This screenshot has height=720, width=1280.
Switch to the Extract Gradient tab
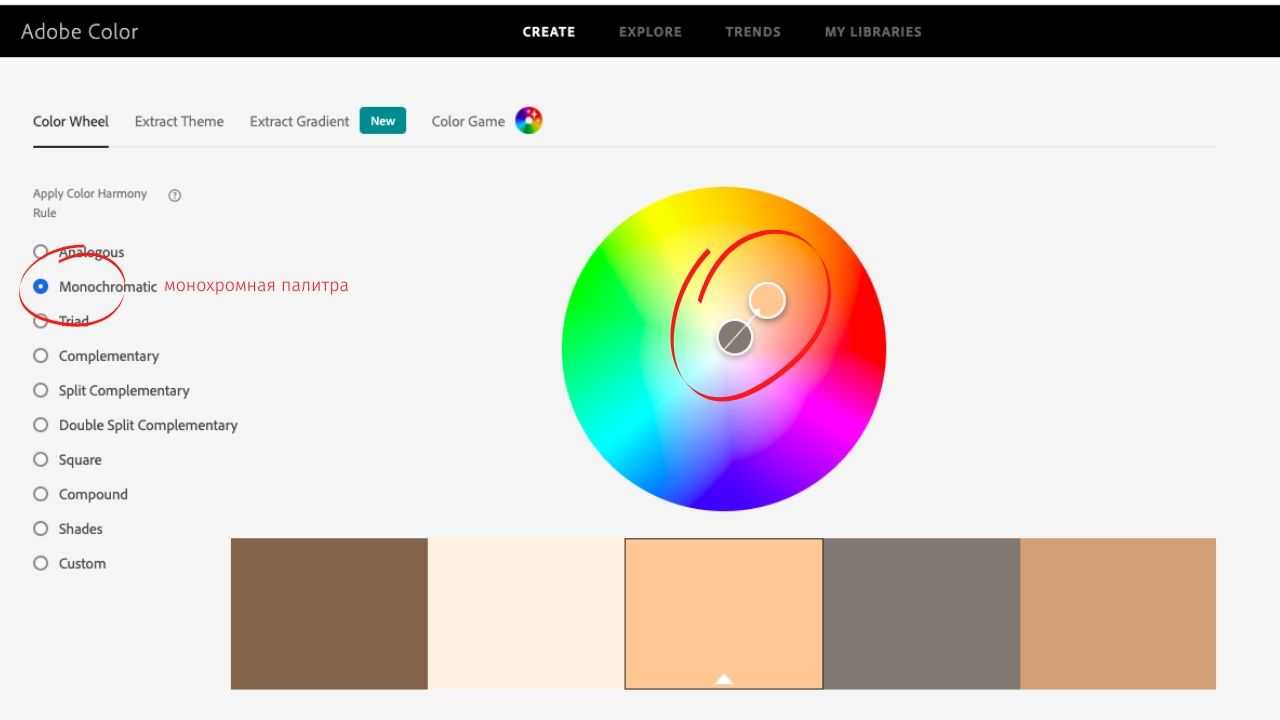(299, 121)
